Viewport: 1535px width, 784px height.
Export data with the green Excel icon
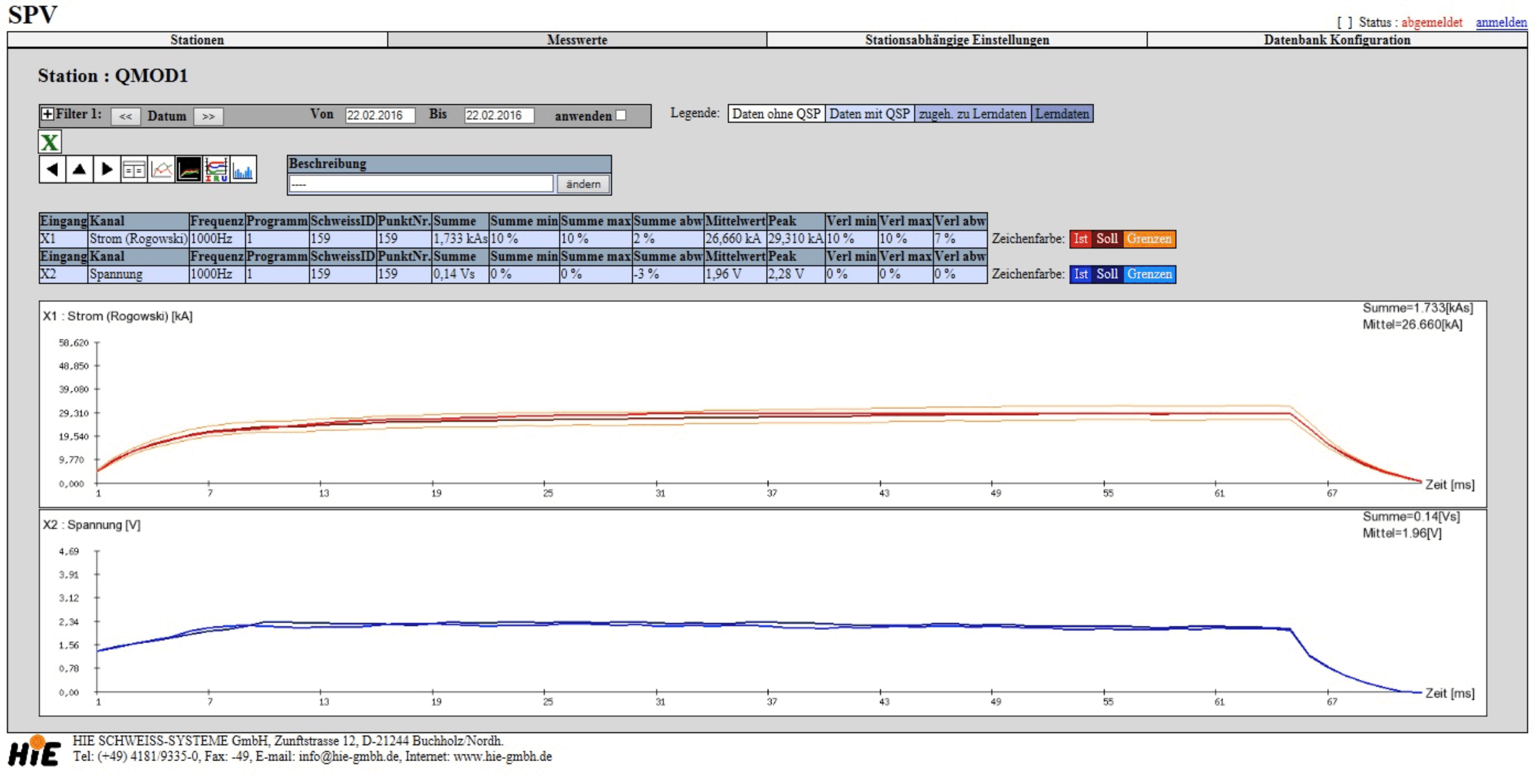click(50, 142)
